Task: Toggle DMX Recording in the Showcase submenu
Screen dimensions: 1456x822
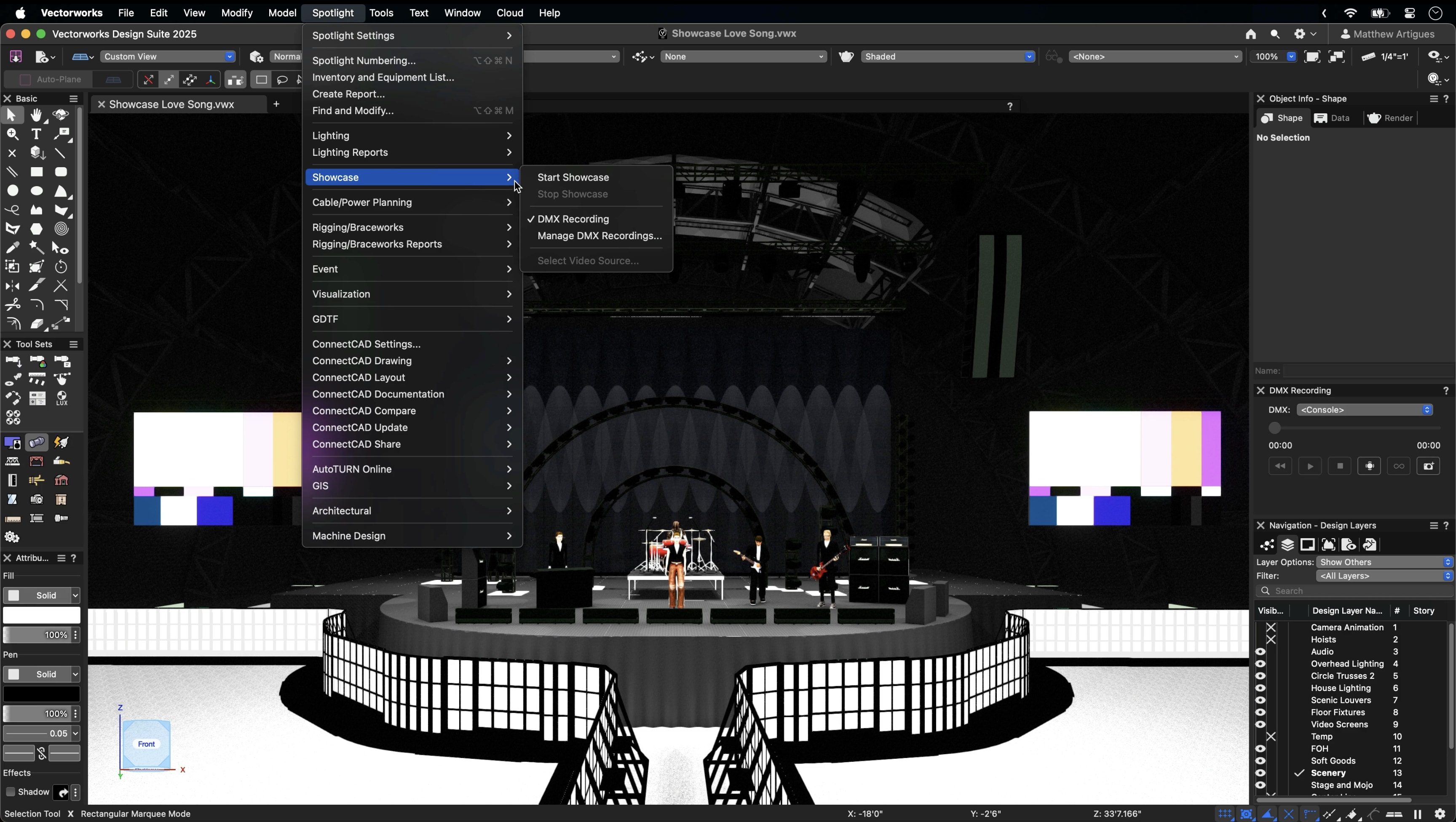Action: pos(573,219)
